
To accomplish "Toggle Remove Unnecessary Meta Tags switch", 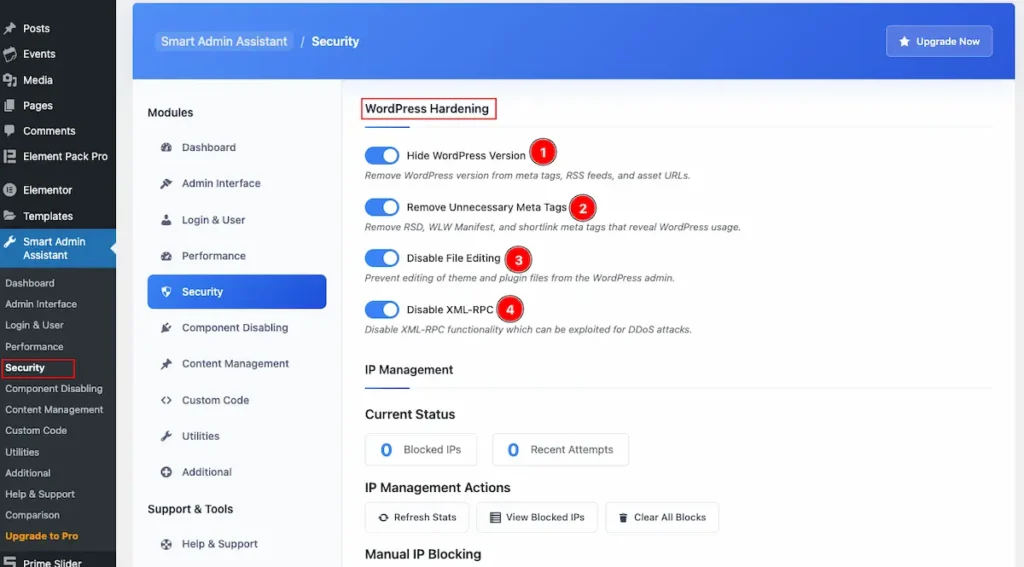I will point(381,207).
